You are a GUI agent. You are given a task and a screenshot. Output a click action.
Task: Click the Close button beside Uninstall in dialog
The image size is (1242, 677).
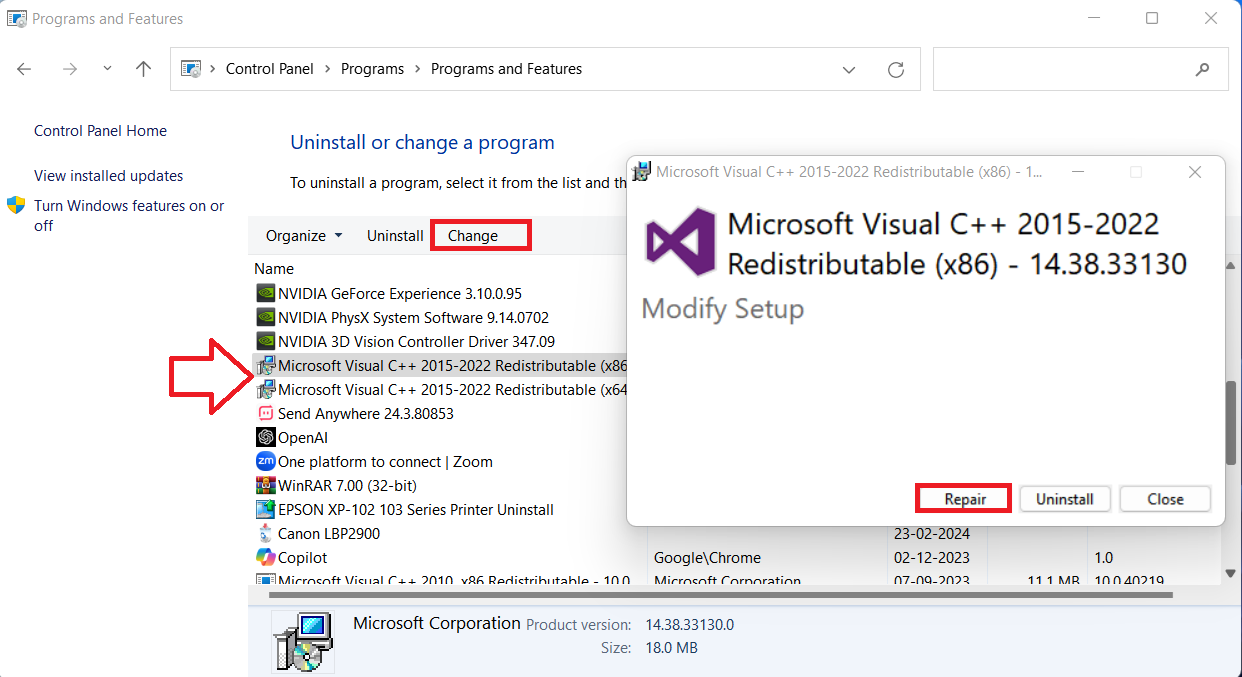click(x=1165, y=499)
